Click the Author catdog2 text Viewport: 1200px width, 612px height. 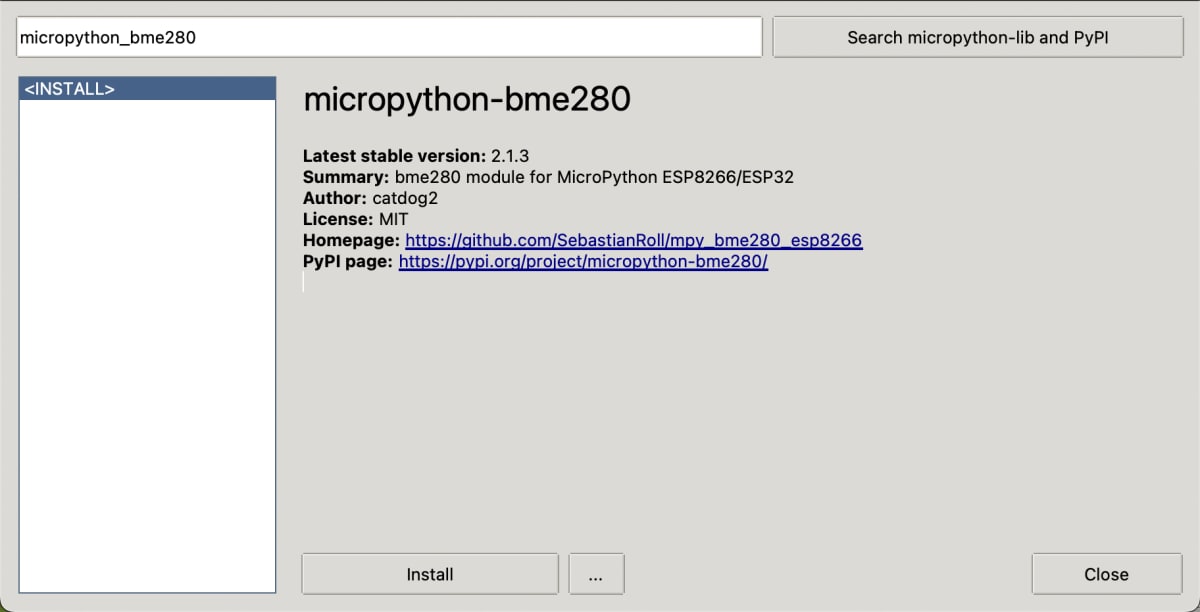(370, 198)
